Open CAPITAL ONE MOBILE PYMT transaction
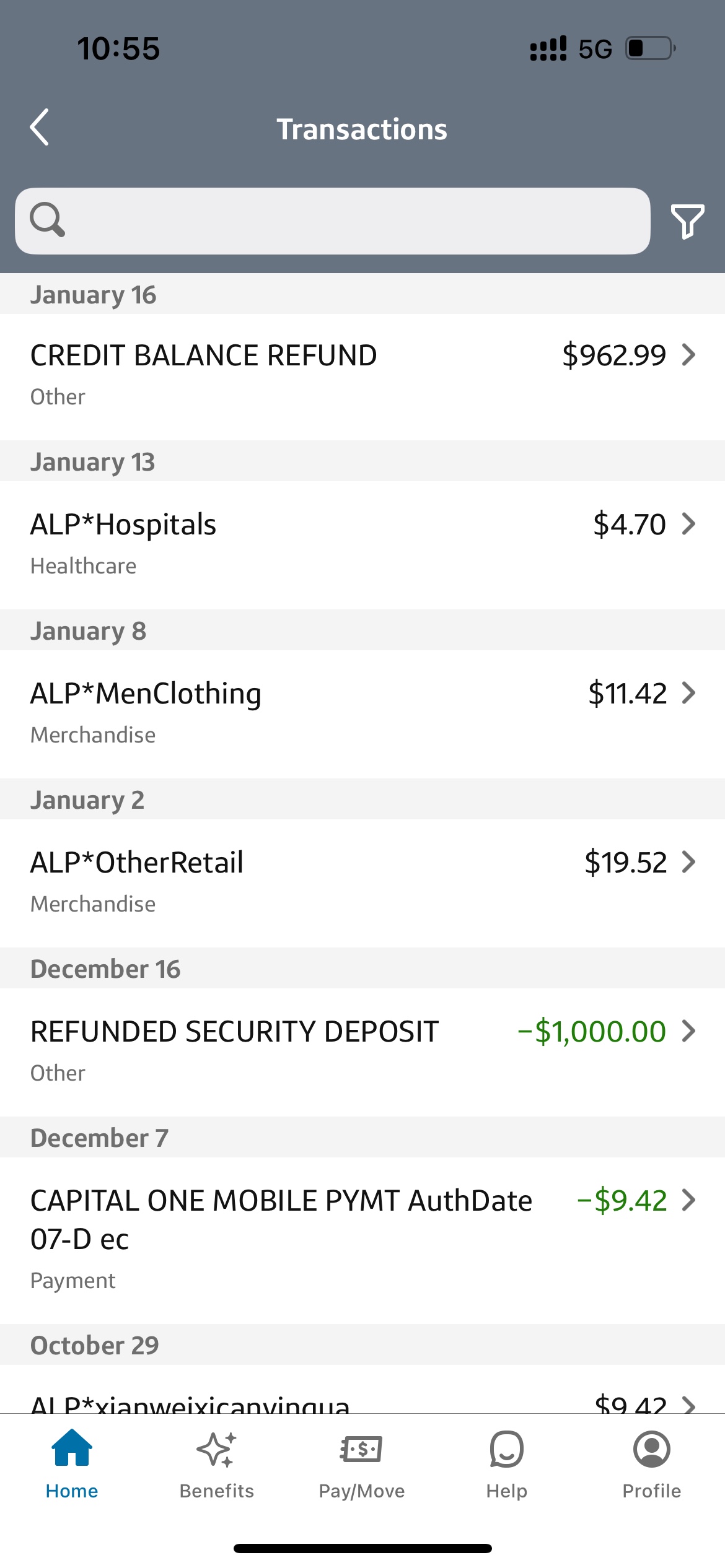Image resolution: width=725 pixels, height=1568 pixels. tap(362, 1240)
